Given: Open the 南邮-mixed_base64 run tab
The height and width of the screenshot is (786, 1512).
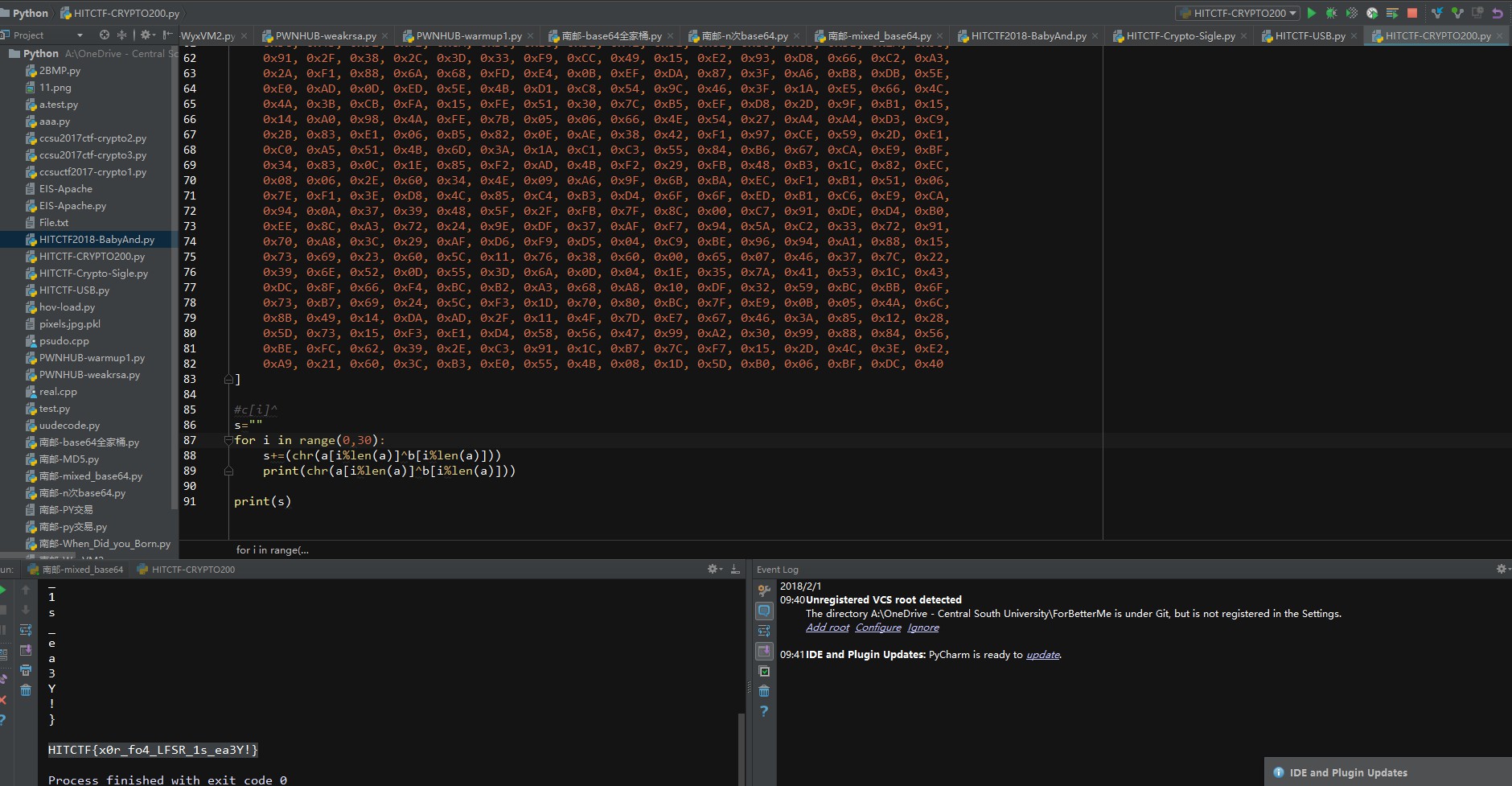Looking at the screenshot, I should tap(76, 569).
